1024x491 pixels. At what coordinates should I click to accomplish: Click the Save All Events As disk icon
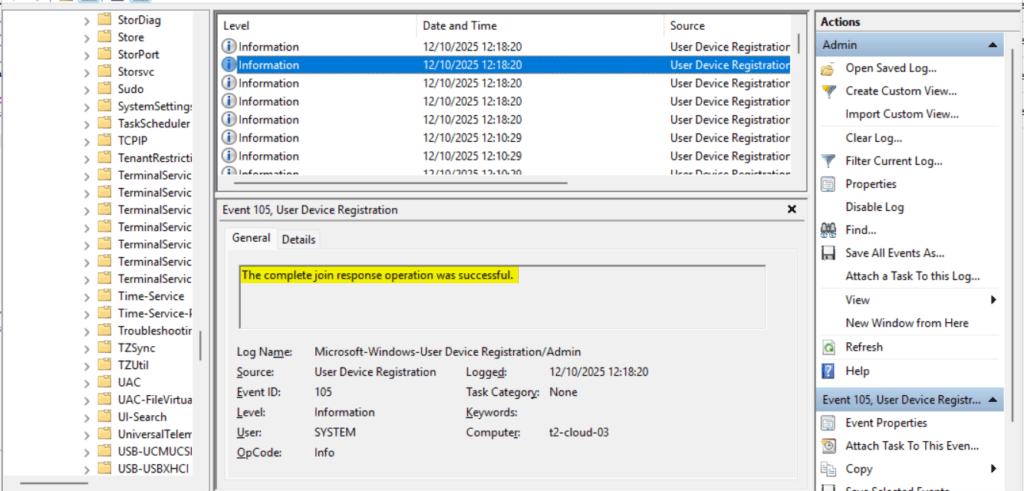tap(828, 253)
